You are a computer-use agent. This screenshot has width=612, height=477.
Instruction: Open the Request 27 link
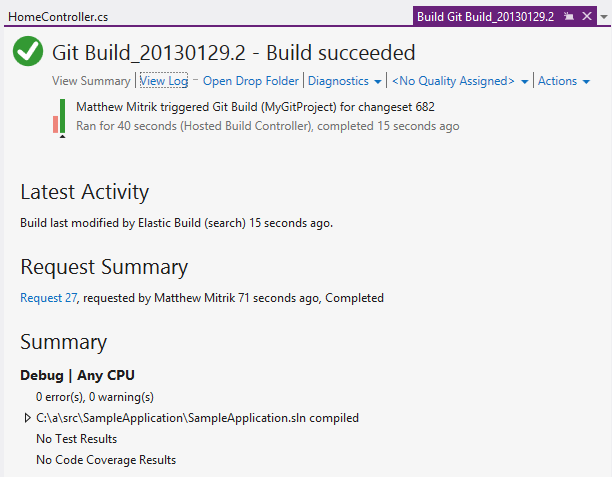[x=49, y=298]
